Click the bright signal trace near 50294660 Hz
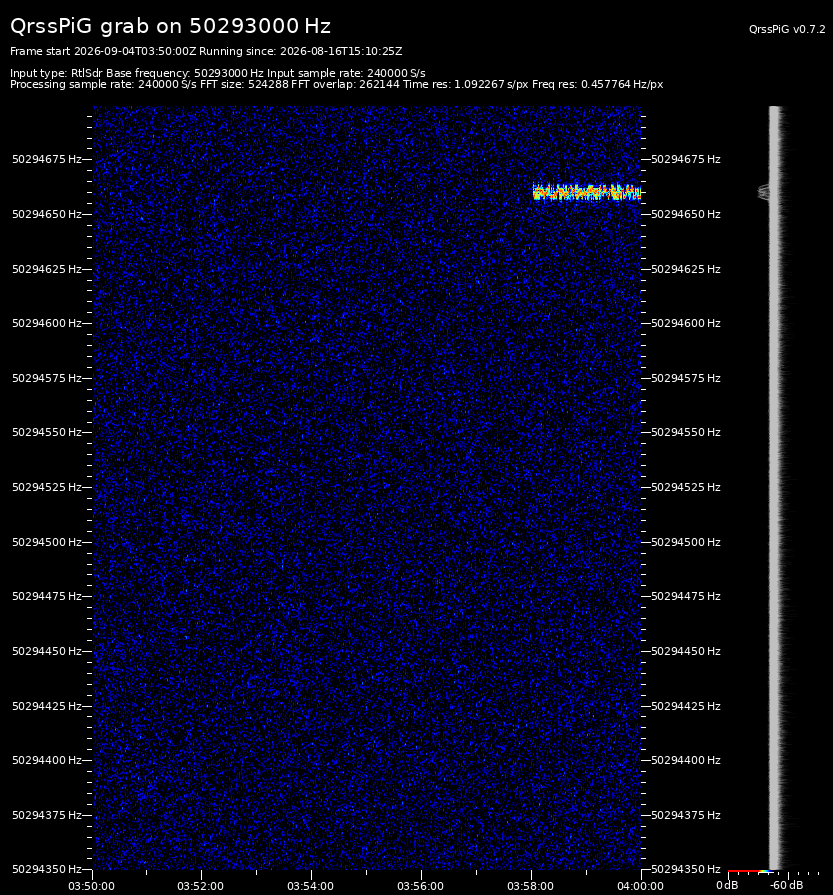The image size is (833, 895). pyautogui.click(x=586, y=191)
